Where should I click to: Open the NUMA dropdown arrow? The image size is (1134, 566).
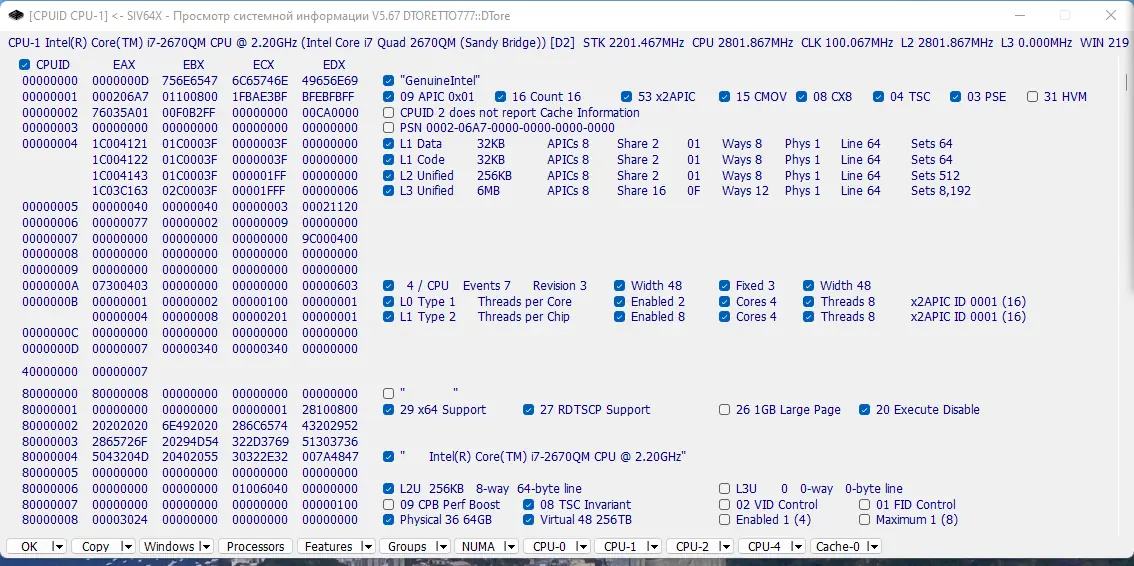tap(510, 546)
